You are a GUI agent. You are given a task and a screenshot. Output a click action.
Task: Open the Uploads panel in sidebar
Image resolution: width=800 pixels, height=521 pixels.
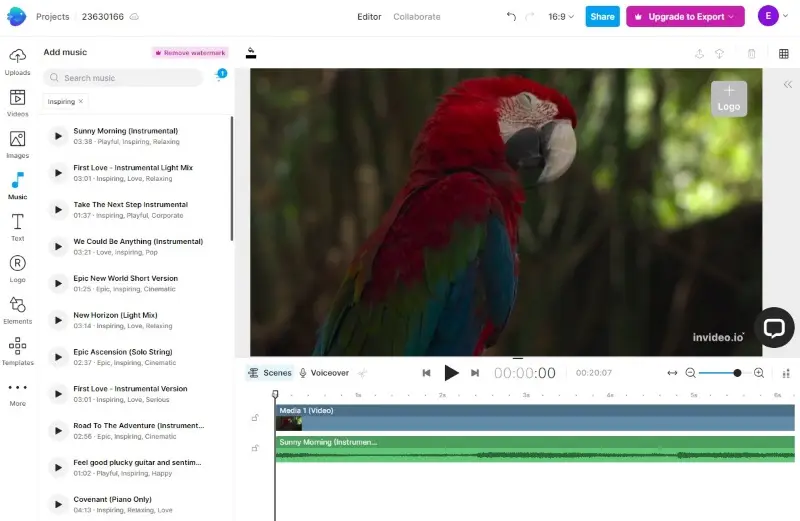pyautogui.click(x=17, y=60)
